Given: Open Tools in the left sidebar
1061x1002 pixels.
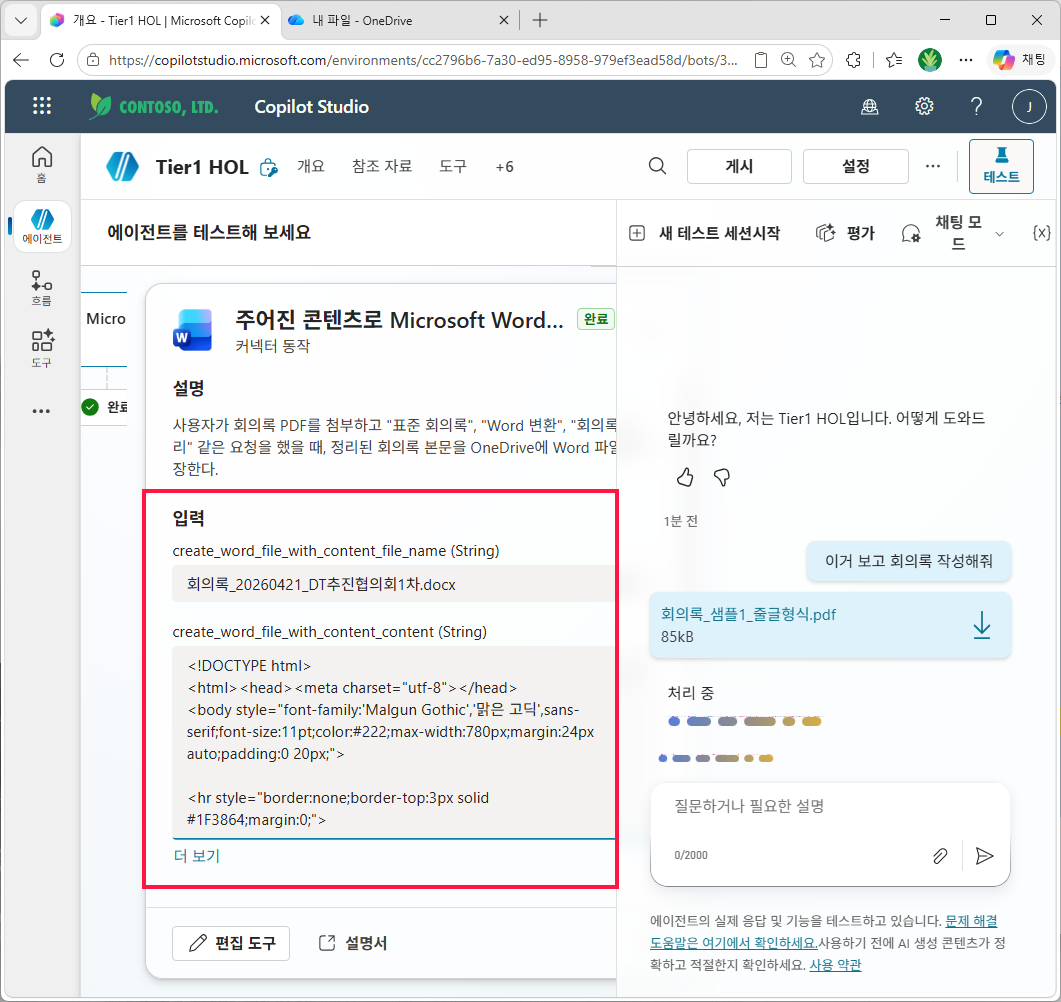Looking at the screenshot, I should 41,349.
